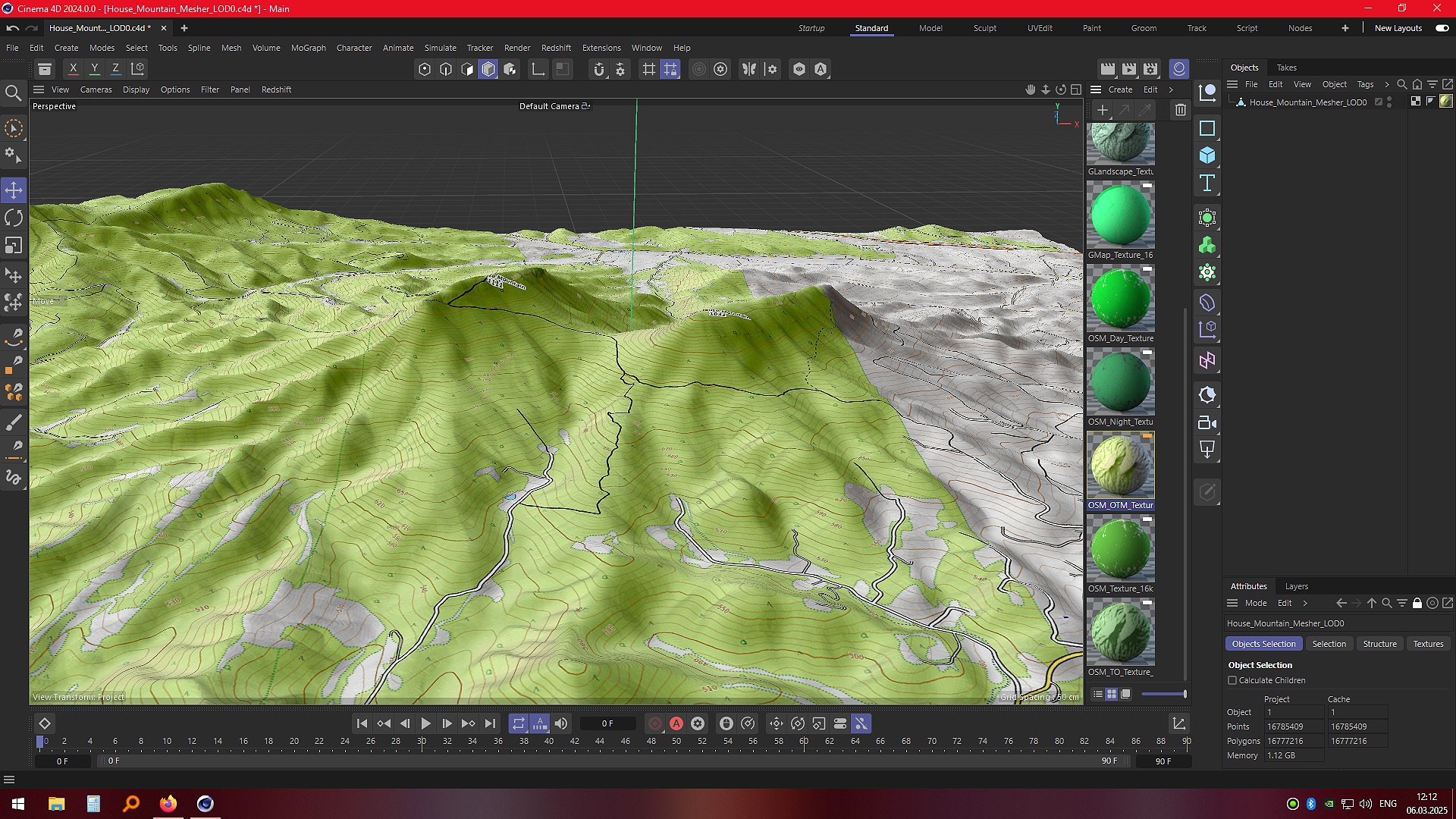
Task: Expand more Attribute Manager menus chevron
Action: [1305, 603]
